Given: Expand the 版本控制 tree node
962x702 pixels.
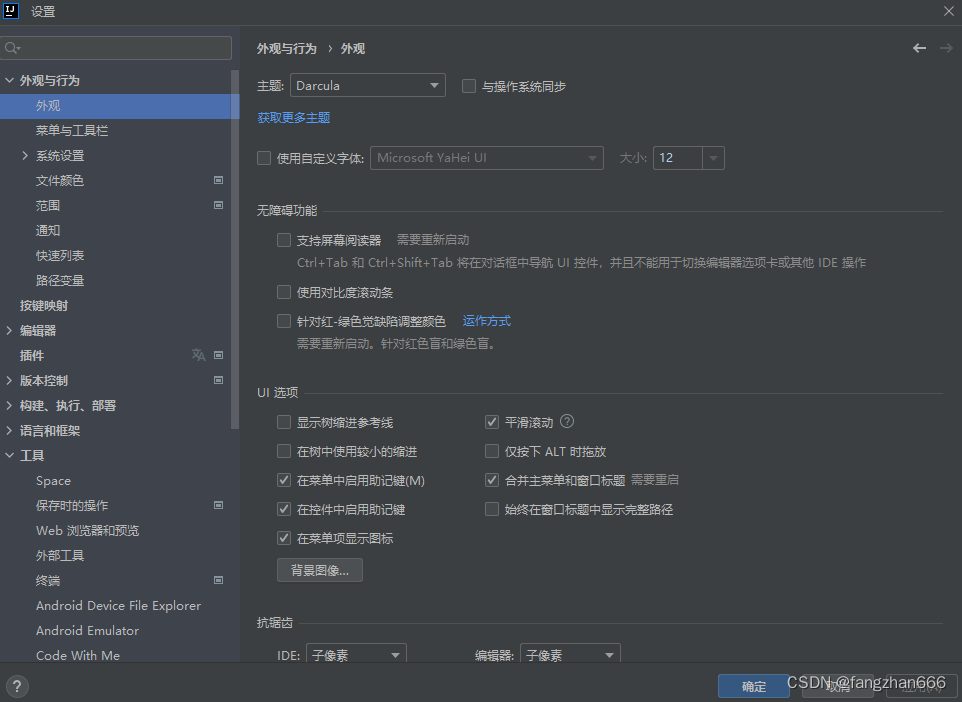Looking at the screenshot, I should tap(9, 380).
